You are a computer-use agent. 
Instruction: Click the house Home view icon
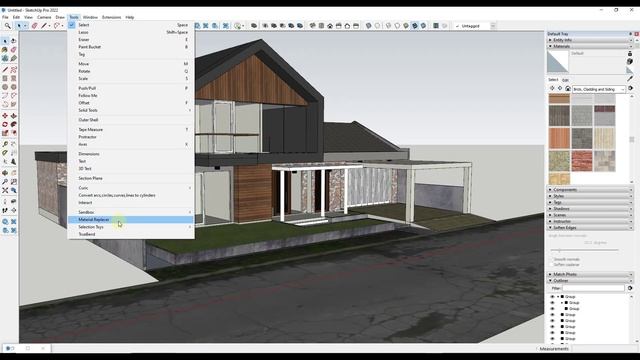330,26
